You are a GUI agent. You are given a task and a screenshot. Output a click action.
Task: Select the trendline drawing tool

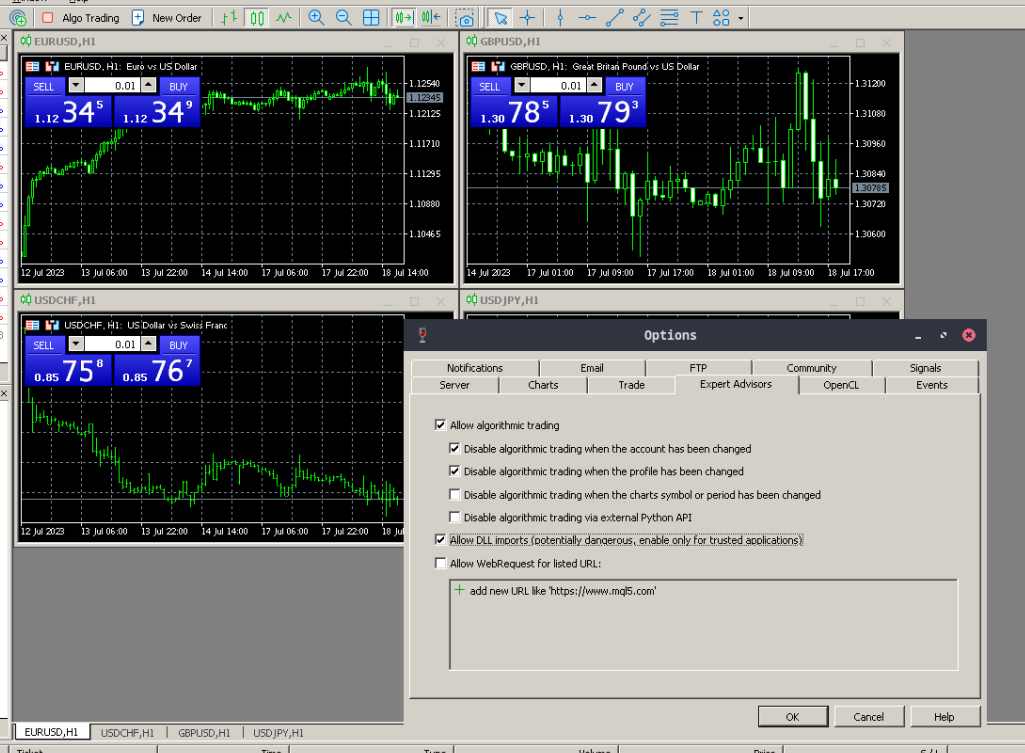click(614, 18)
